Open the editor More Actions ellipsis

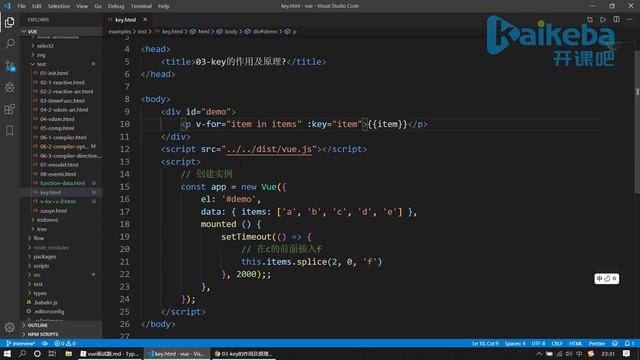629,20
